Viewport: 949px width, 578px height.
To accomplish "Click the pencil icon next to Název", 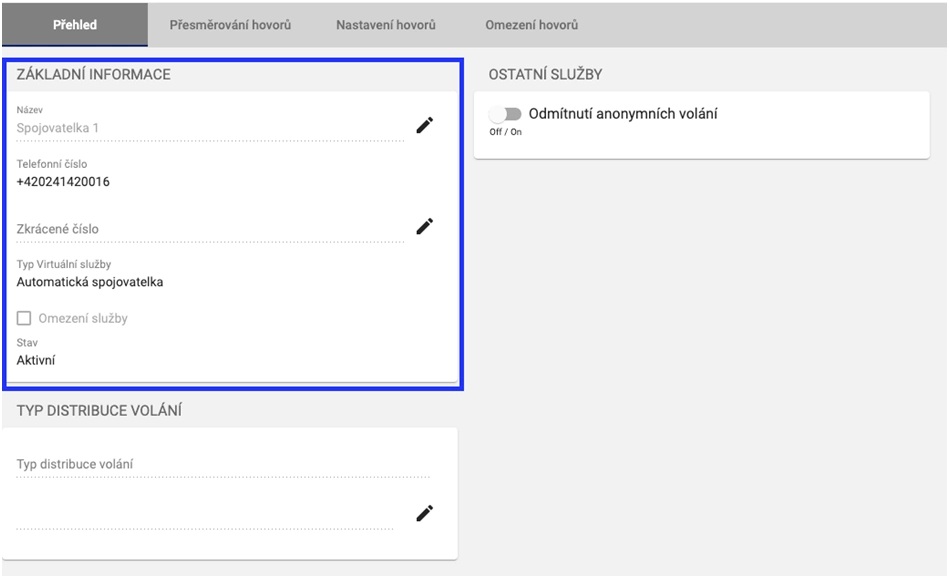I will tap(425, 125).
